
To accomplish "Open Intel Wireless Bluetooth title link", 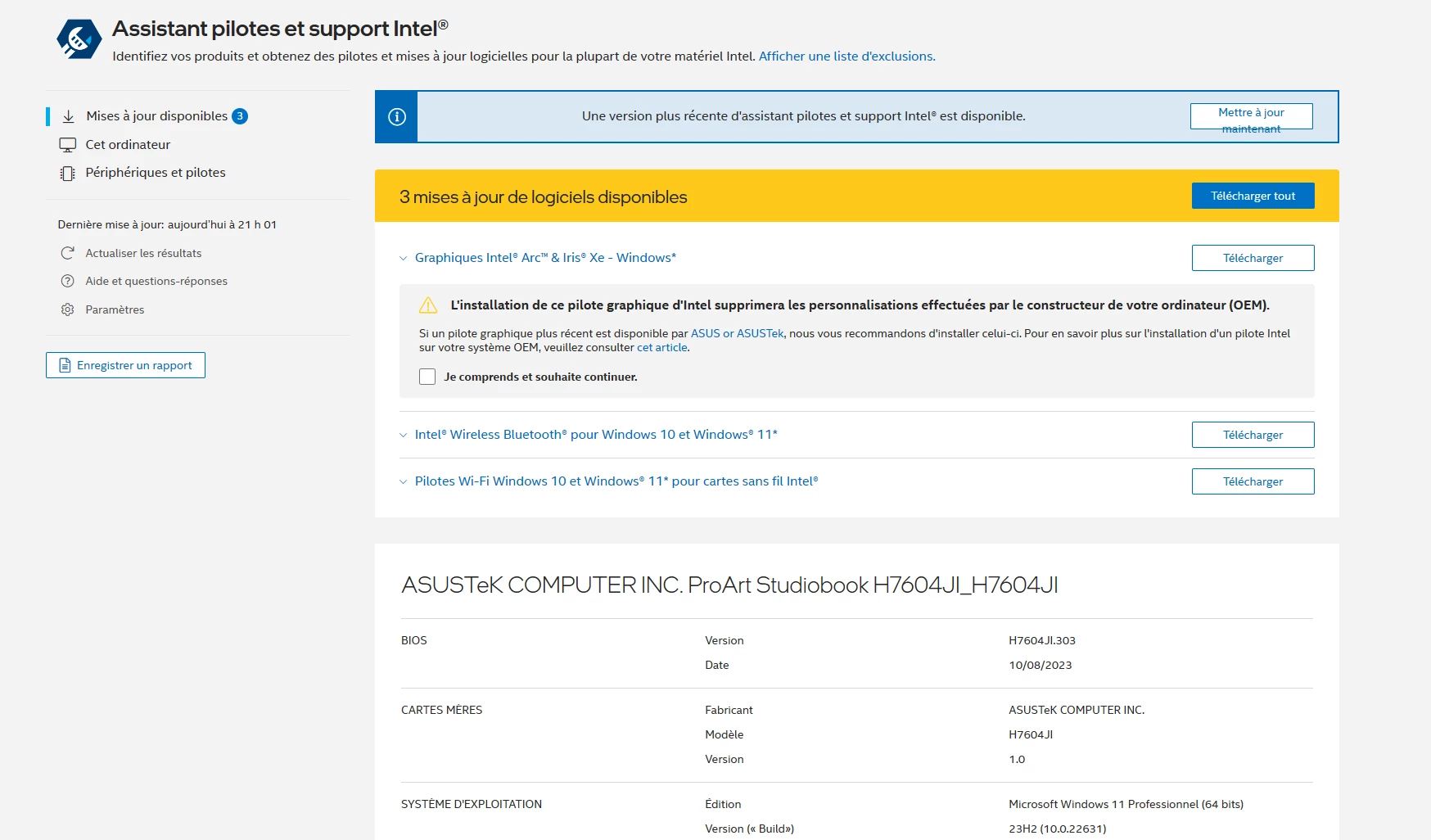I will coord(596,435).
